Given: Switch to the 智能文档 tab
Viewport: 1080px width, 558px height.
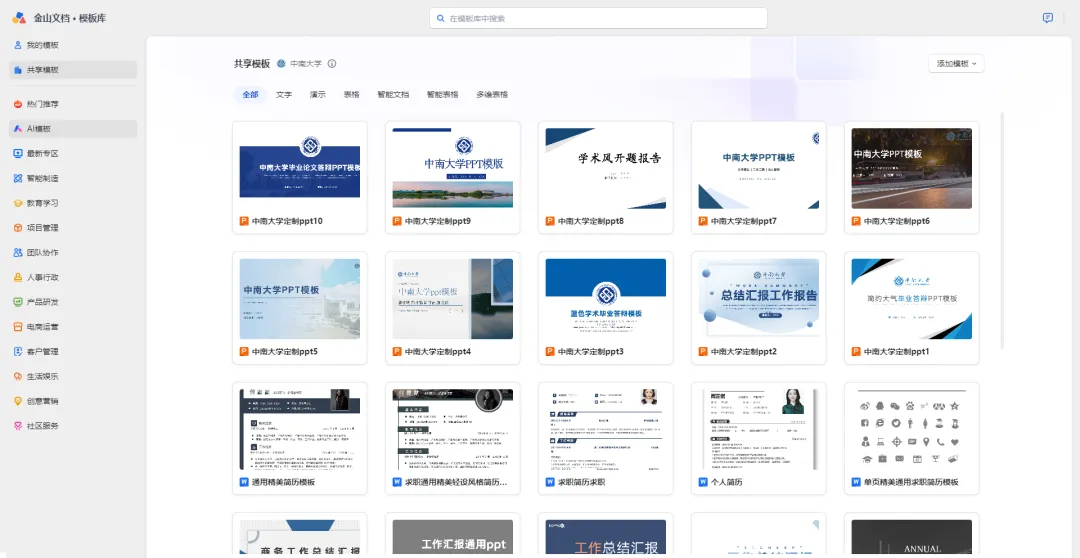Looking at the screenshot, I should coord(393,94).
